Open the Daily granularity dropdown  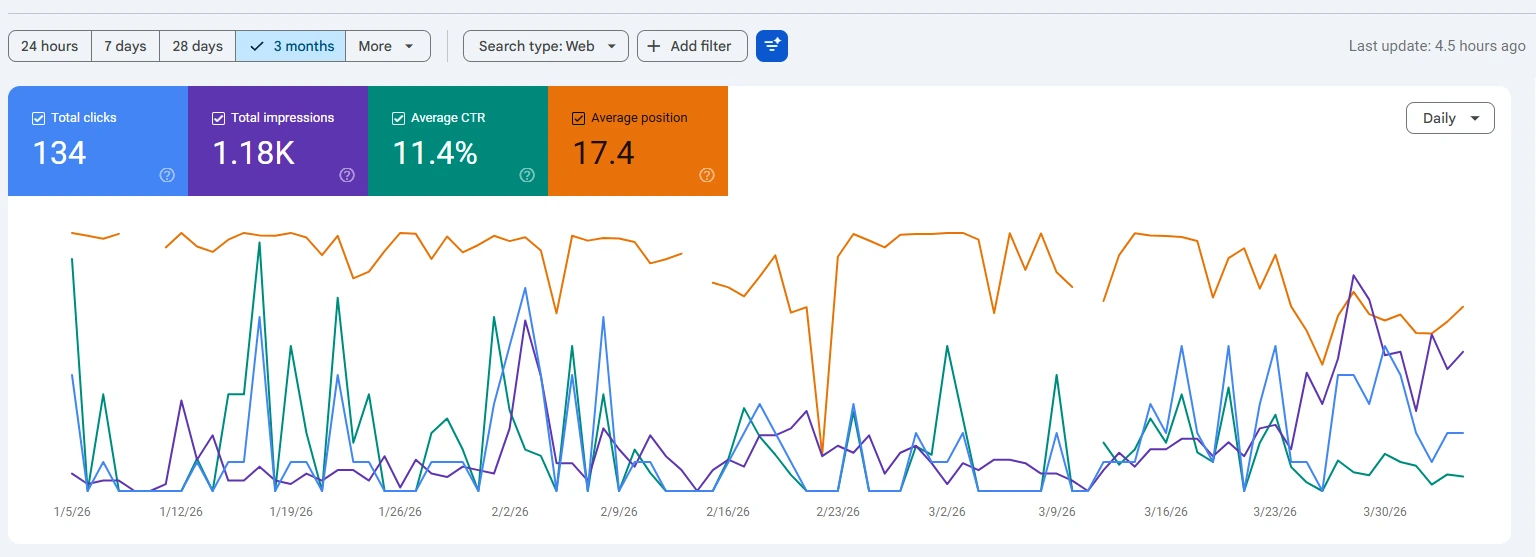[x=1450, y=118]
